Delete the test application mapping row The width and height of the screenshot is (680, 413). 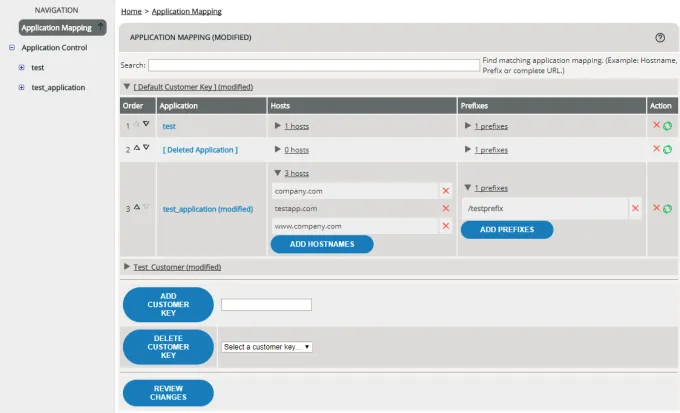coord(656,125)
